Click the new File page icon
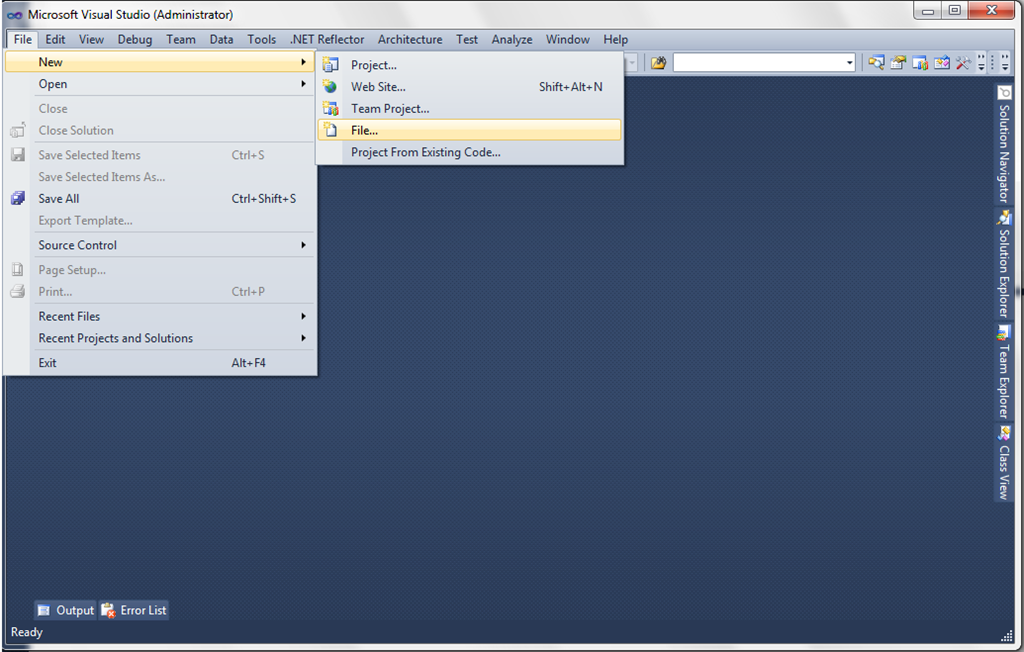 [x=331, y=130]
